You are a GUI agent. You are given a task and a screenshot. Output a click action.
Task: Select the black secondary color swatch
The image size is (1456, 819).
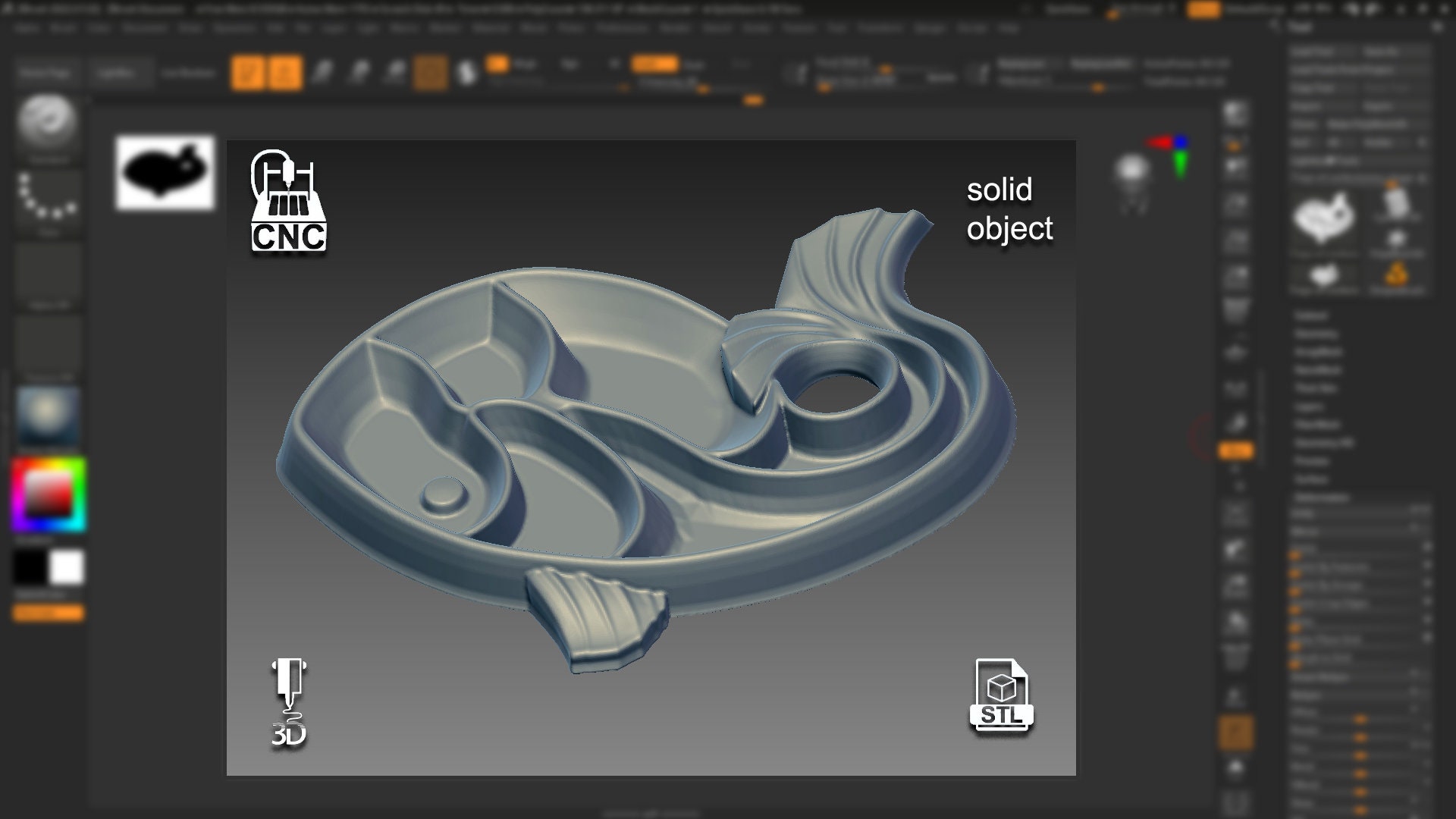[x=30, y=567]
